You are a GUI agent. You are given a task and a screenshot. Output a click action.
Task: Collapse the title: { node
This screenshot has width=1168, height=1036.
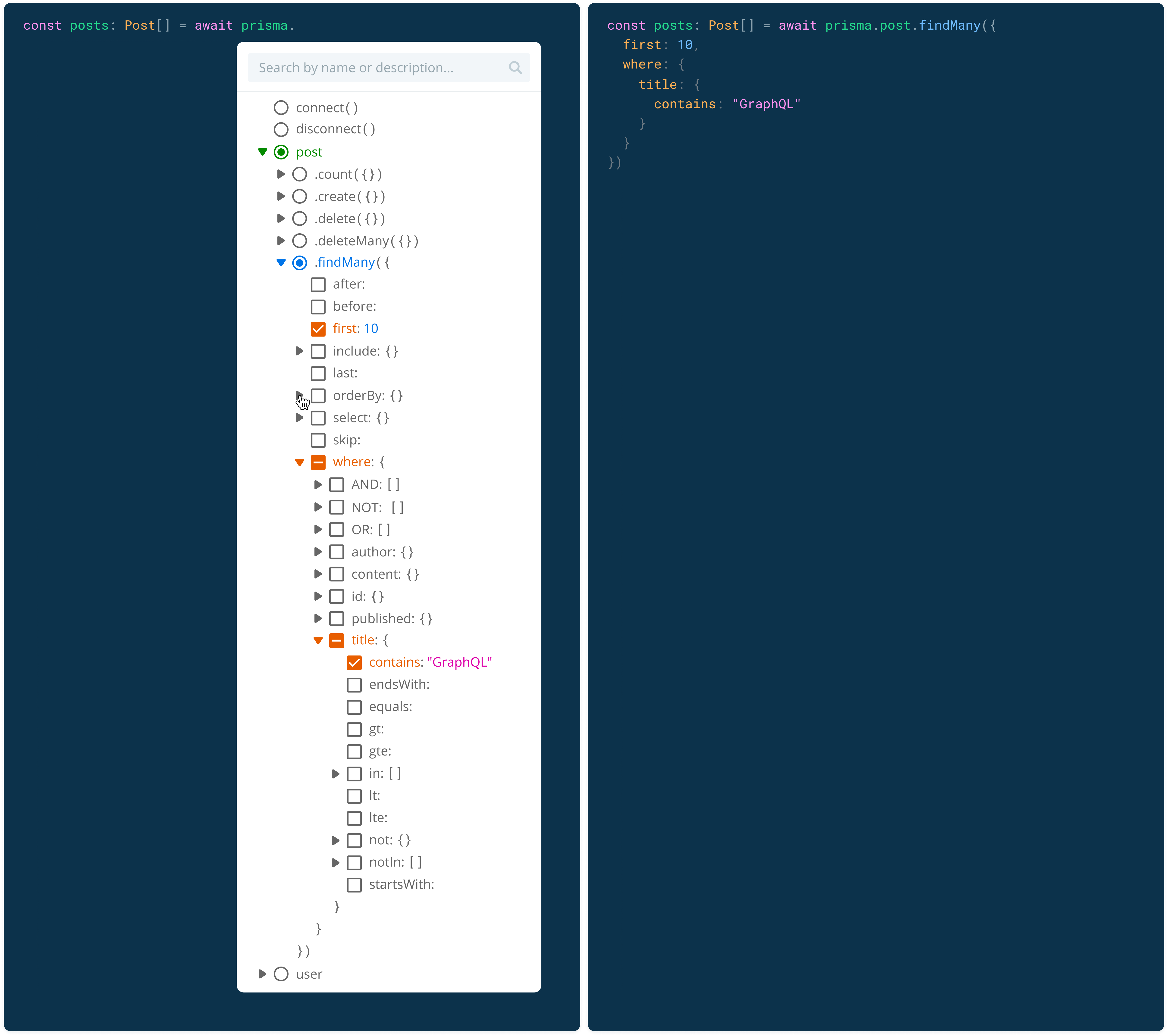click(318, 641)
